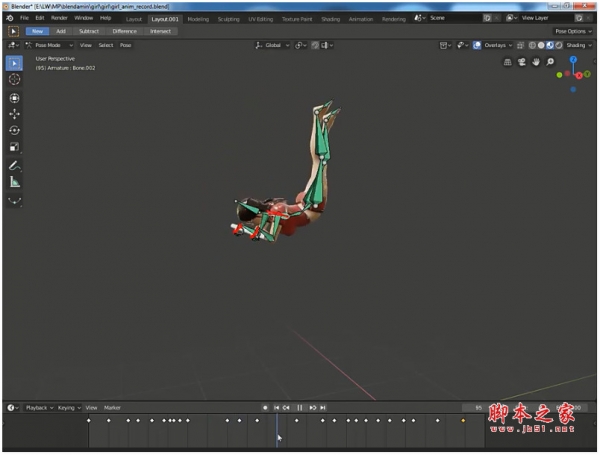The height and width of the screenshot is (455, 600).
Task: Click the pan view hand icon
Action: coord(536,62)
